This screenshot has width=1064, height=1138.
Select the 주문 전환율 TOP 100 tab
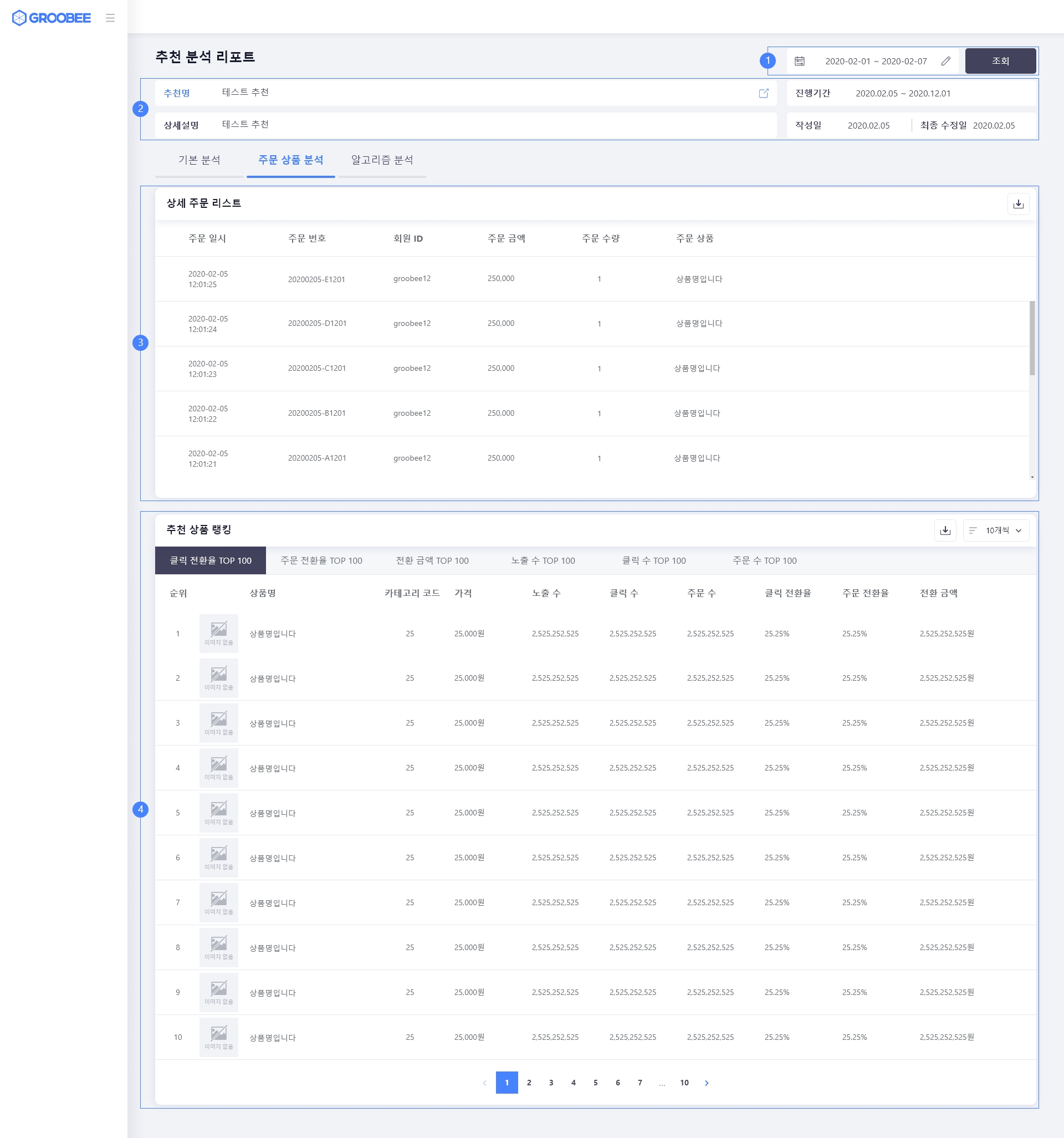(x=321, y=560)
